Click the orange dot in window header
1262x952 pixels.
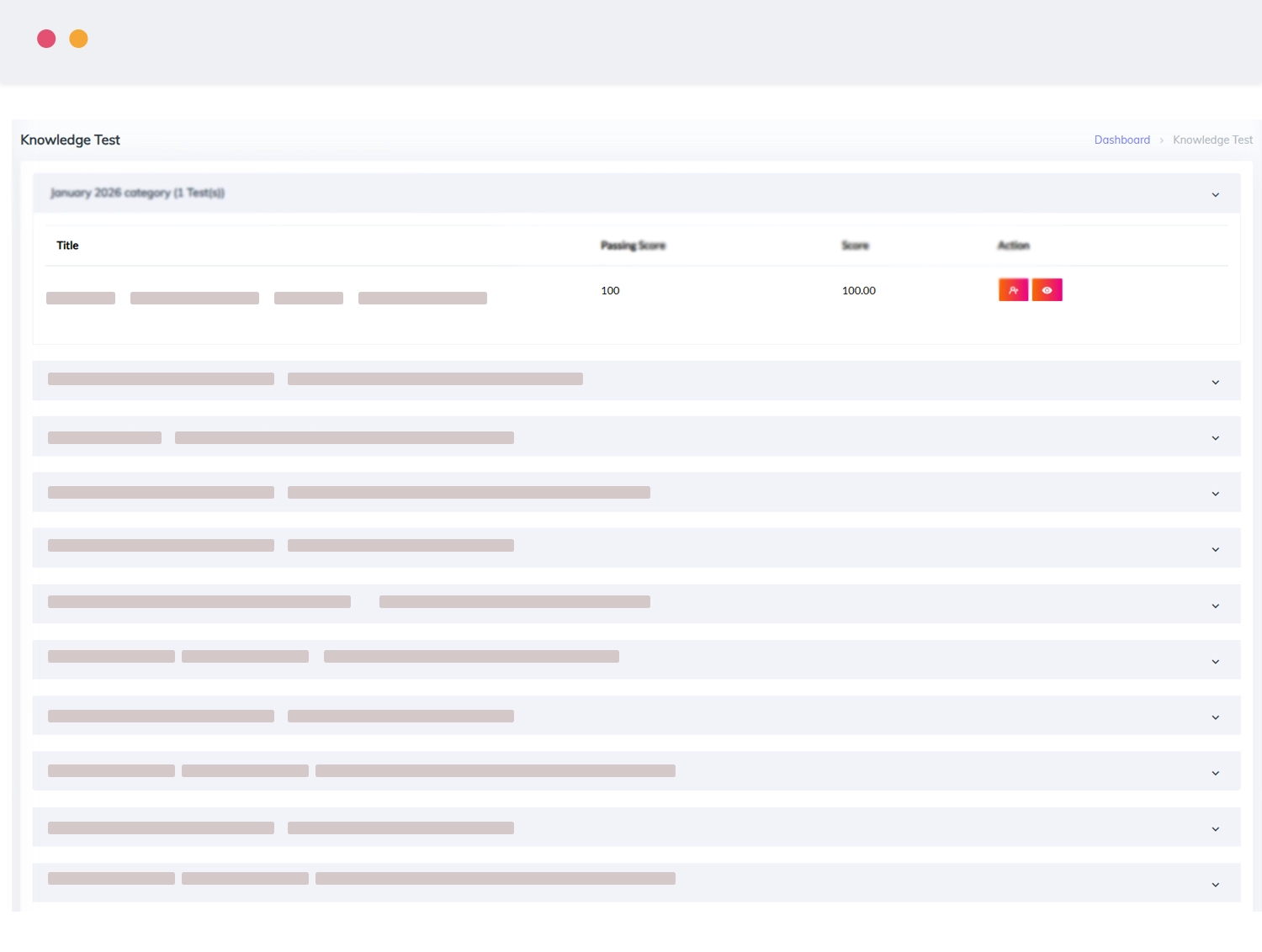click(x=78, y=39)
